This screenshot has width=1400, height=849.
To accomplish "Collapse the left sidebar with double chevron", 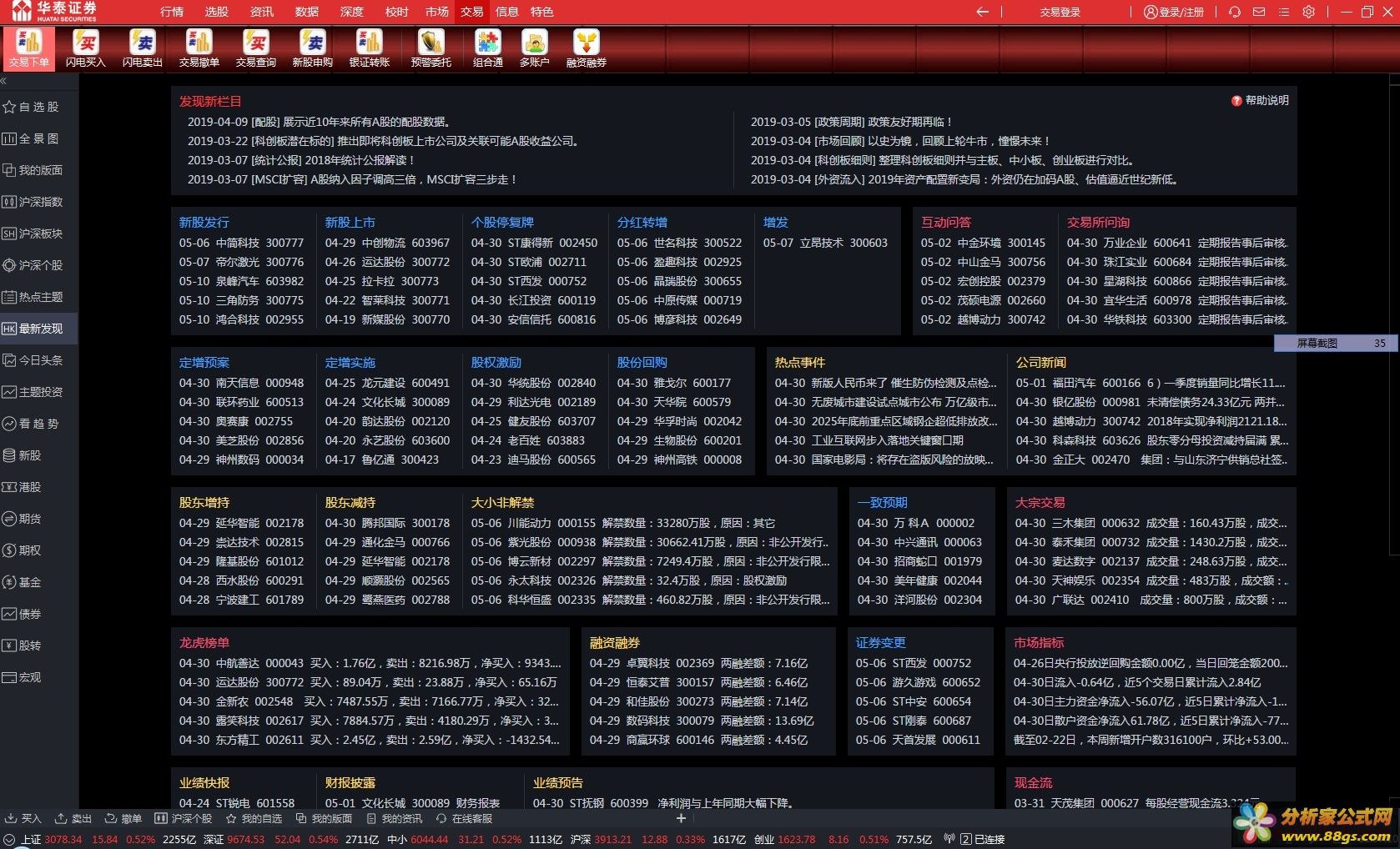I will 3,81.
